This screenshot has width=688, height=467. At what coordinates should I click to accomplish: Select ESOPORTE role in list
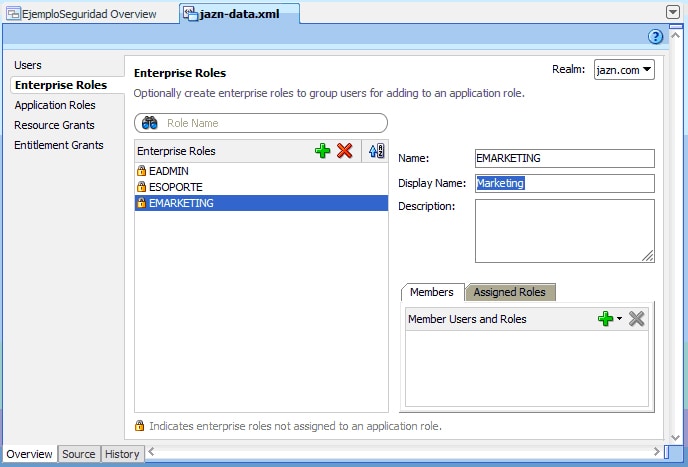262,187
